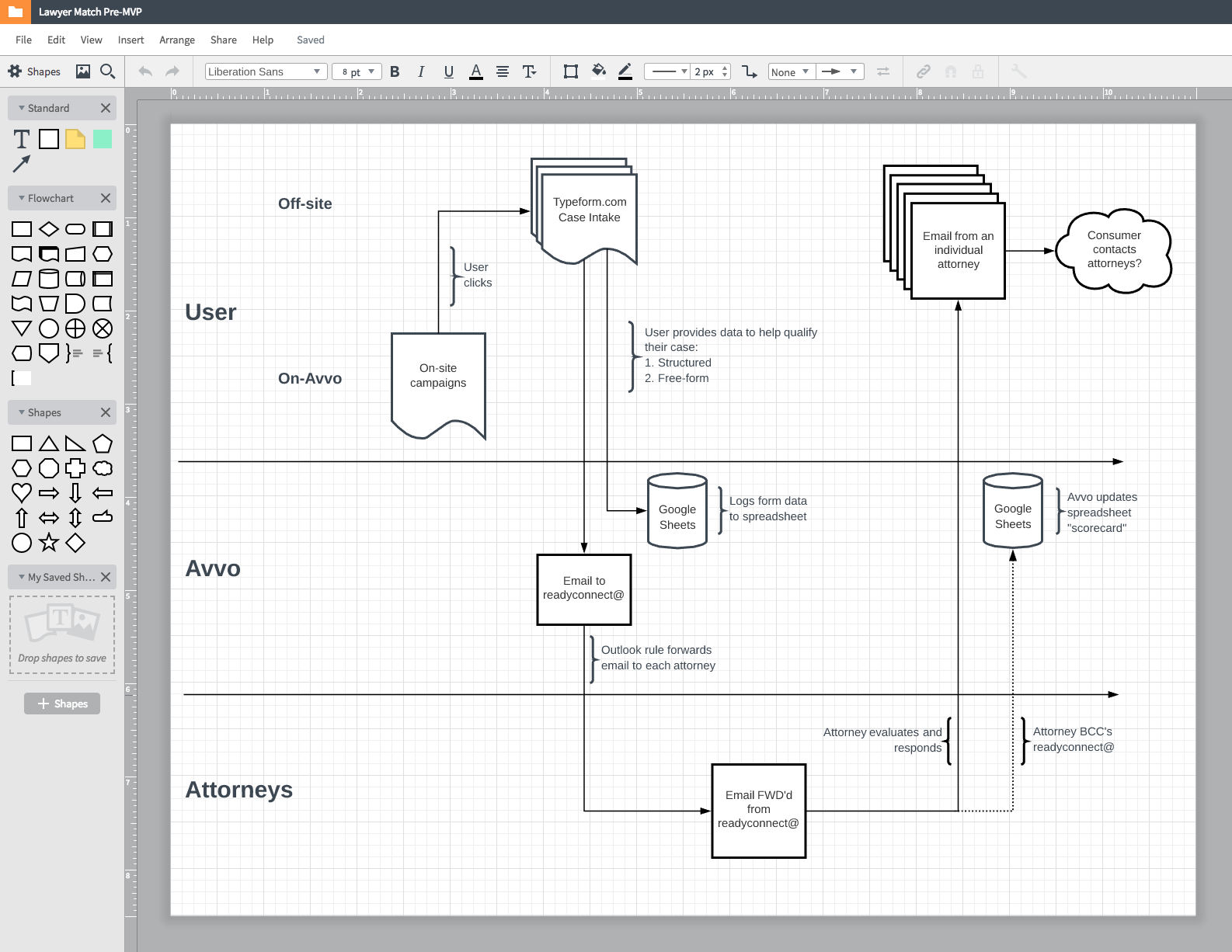
Task: Open the Arrange menu
Action: point(177,40)
